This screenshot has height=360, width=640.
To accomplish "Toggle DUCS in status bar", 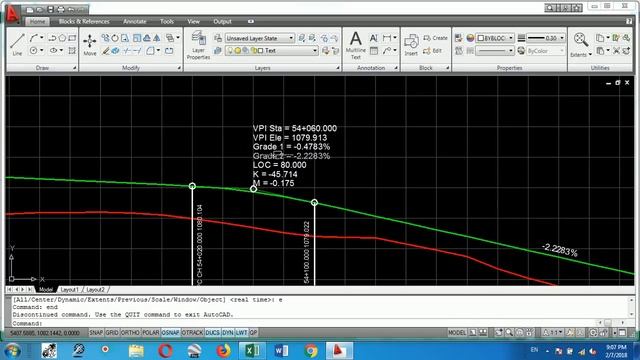I will (213, 333).
